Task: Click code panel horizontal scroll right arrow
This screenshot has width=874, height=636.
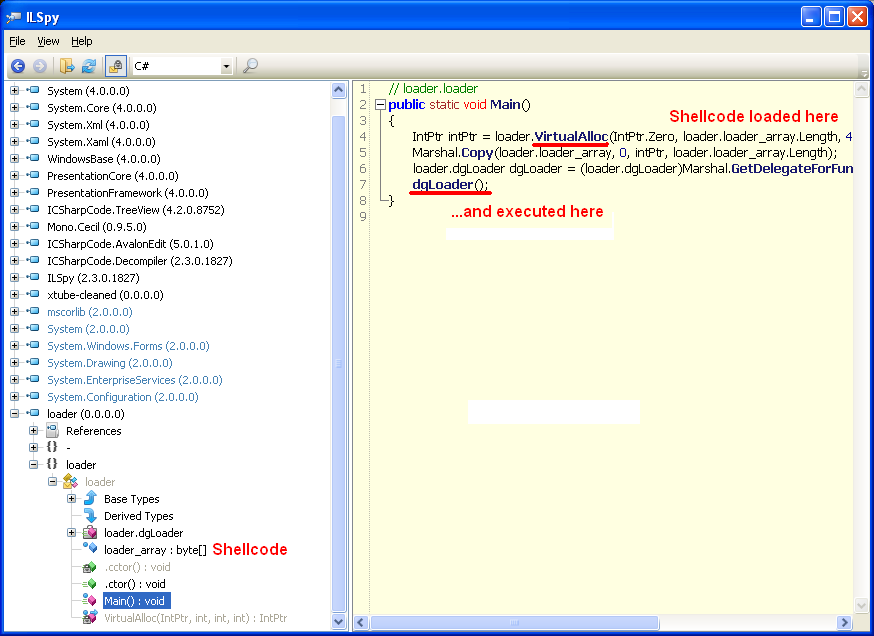Action: point(844,622)
